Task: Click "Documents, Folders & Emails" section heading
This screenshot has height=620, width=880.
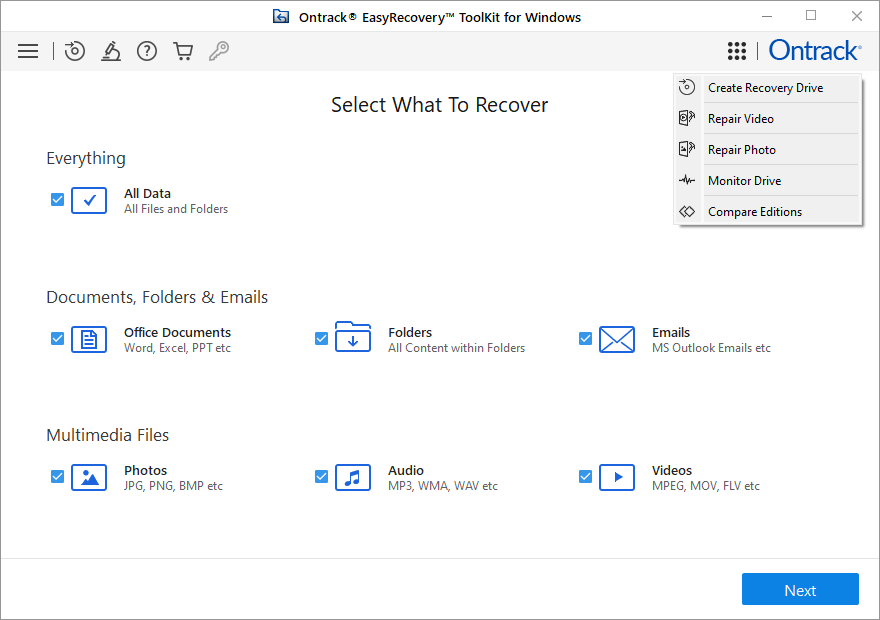Action: coord(157,297)
